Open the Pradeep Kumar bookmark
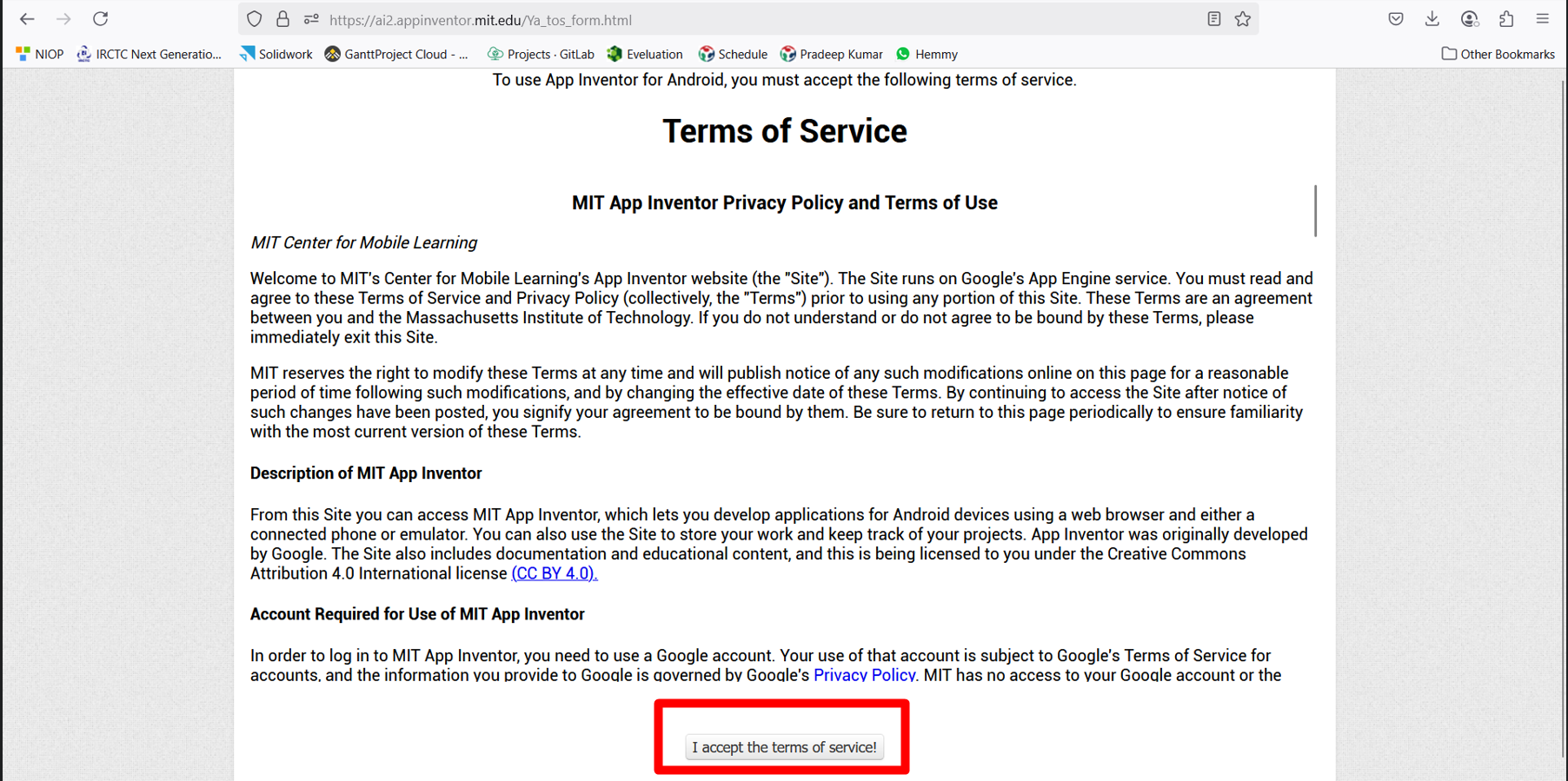 point(831,54)
